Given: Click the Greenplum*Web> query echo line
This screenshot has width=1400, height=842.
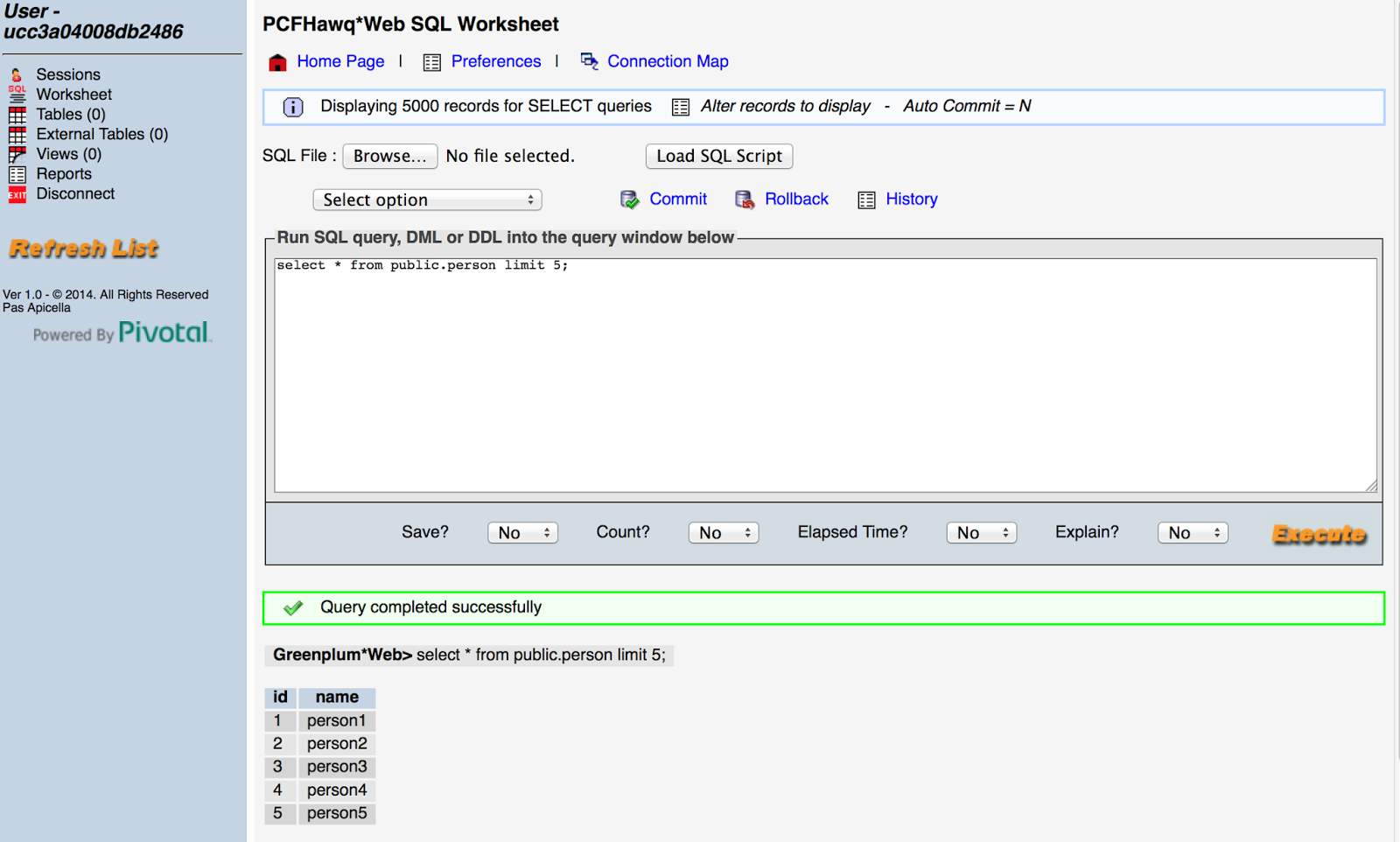Looking at the screenshot, I should coord(469,655).
